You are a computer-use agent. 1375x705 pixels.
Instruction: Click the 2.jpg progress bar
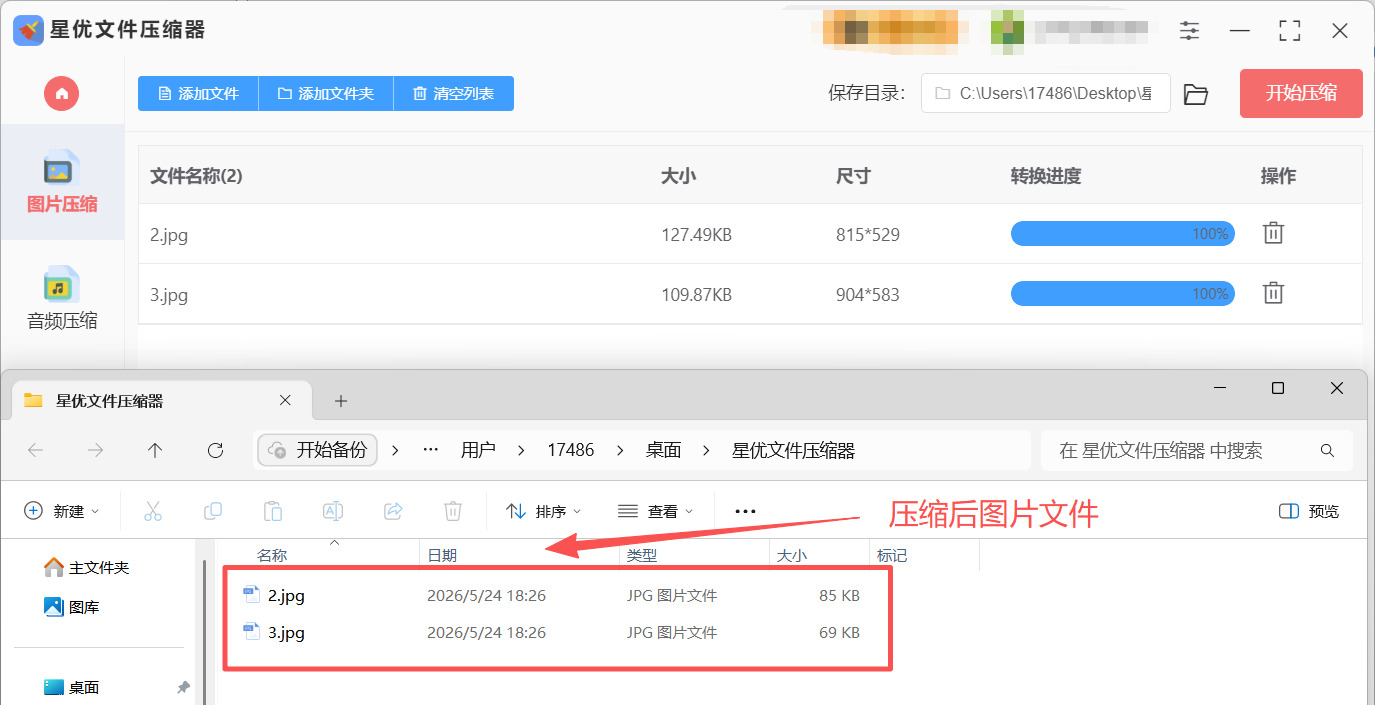click(1122, 234)
